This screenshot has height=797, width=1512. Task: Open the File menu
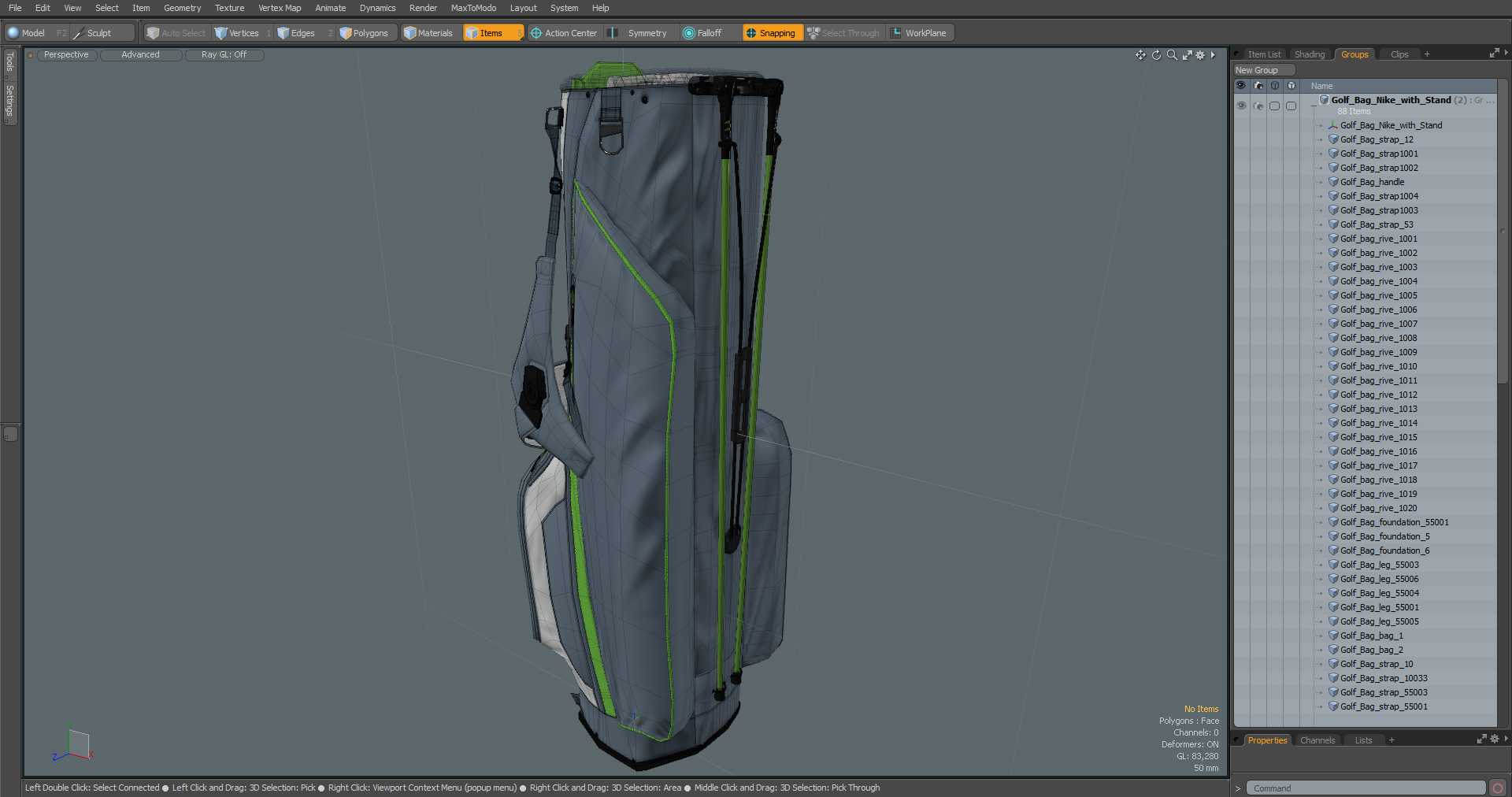(15, 8)
